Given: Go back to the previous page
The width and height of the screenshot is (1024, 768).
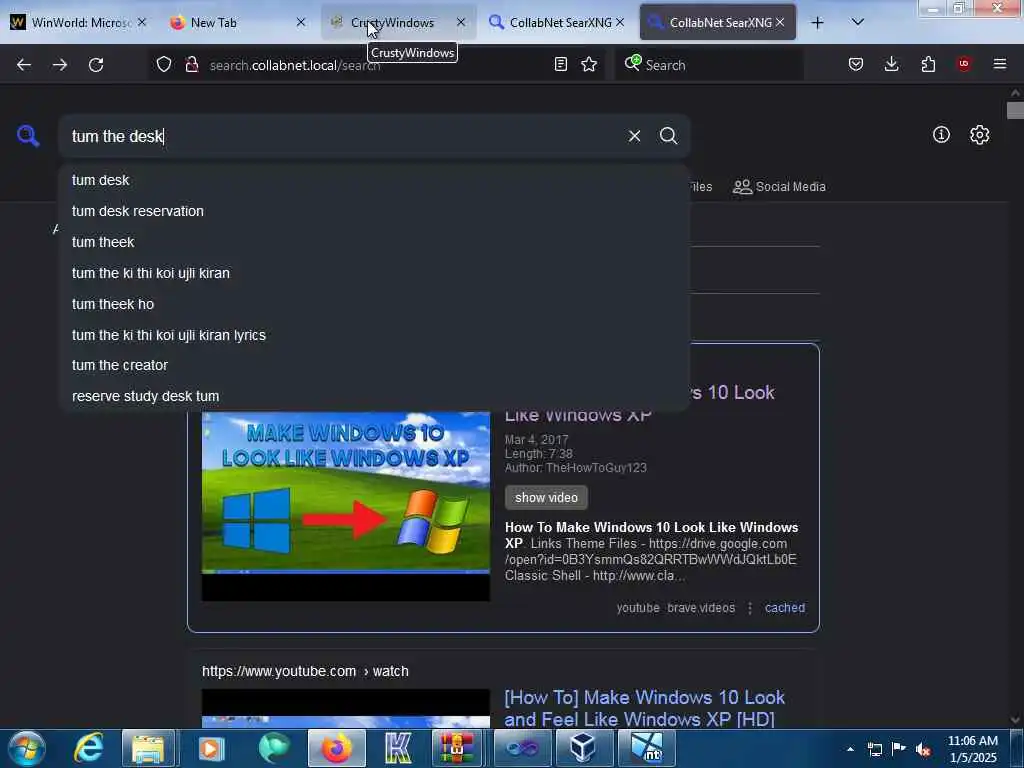Looking at the screenshot, I should click(24, 65).
